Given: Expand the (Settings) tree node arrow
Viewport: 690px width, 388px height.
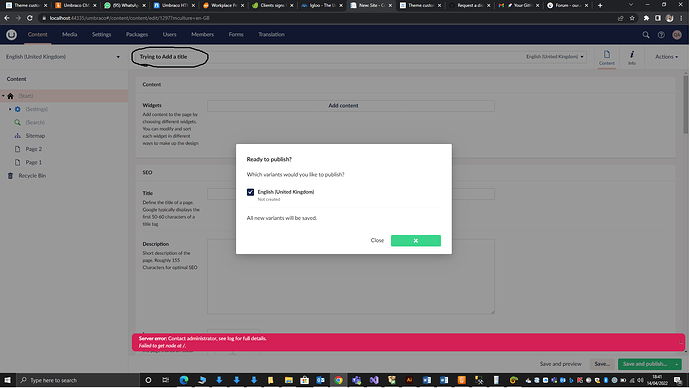Looking at the screenshot, I should 10,109.
